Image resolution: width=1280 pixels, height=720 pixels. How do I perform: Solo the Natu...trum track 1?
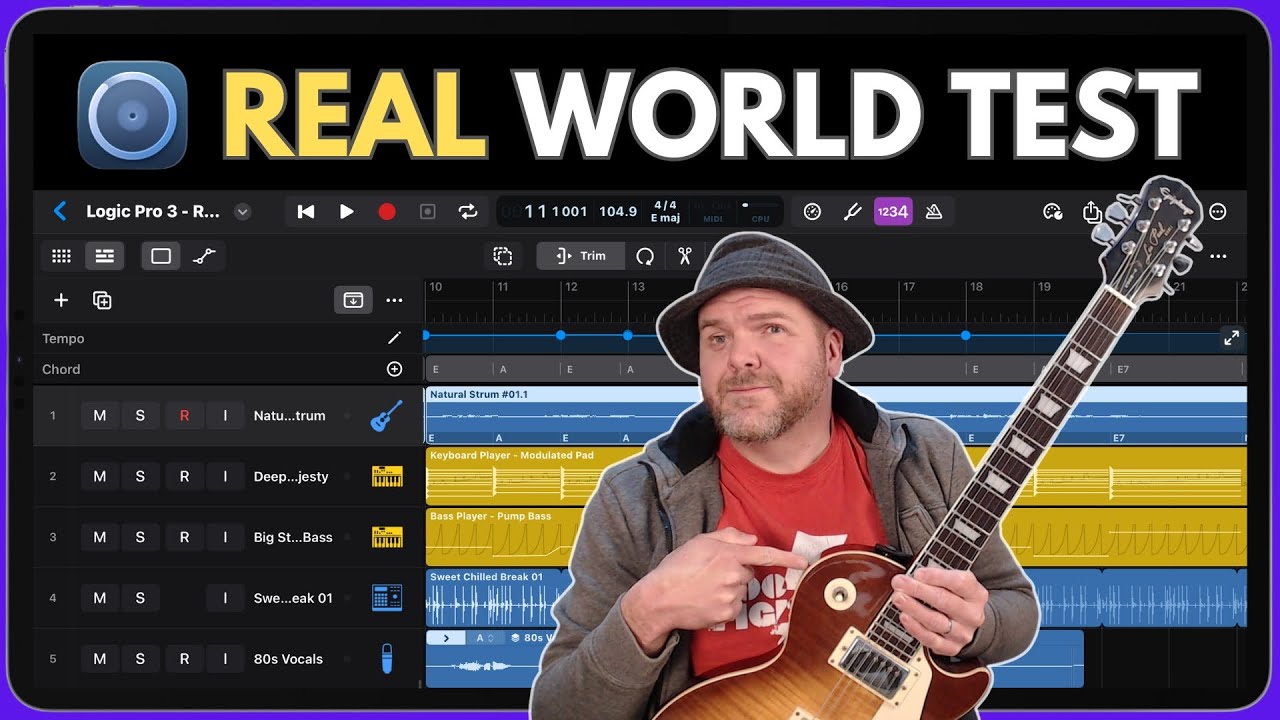(140, 416)
